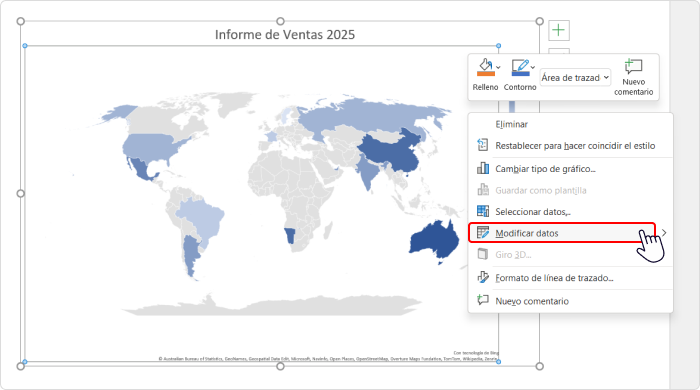Open the Área de trazado element selector
The width and height of the screenshot is (700, 390).
pos(575,78)
